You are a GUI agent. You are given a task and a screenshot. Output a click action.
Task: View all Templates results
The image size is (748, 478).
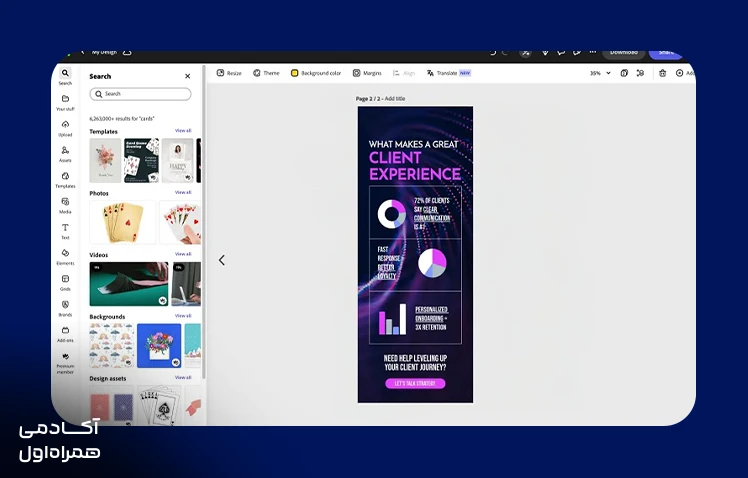183,130
